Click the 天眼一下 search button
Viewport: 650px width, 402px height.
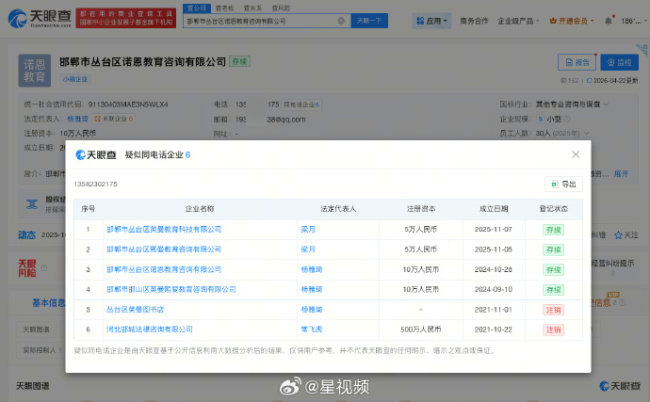click(x=369, y=21)
